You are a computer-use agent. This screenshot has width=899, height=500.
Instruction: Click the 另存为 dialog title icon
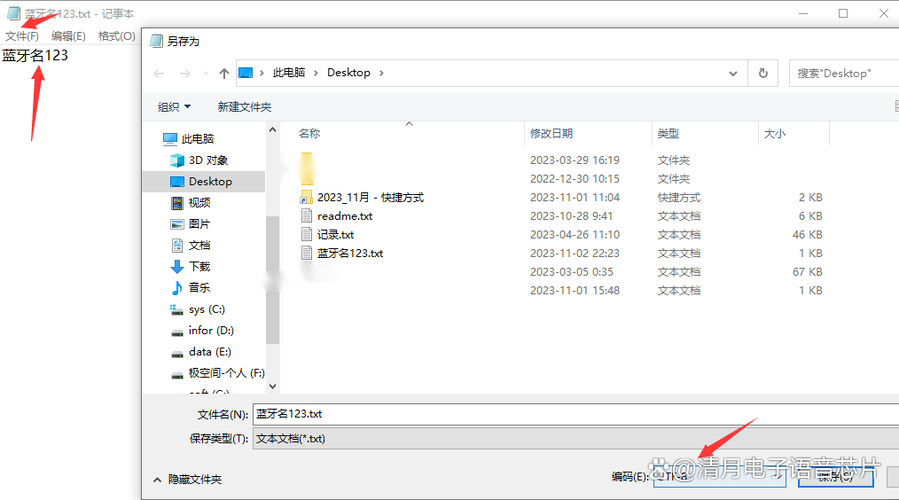(x=156, y=41)
